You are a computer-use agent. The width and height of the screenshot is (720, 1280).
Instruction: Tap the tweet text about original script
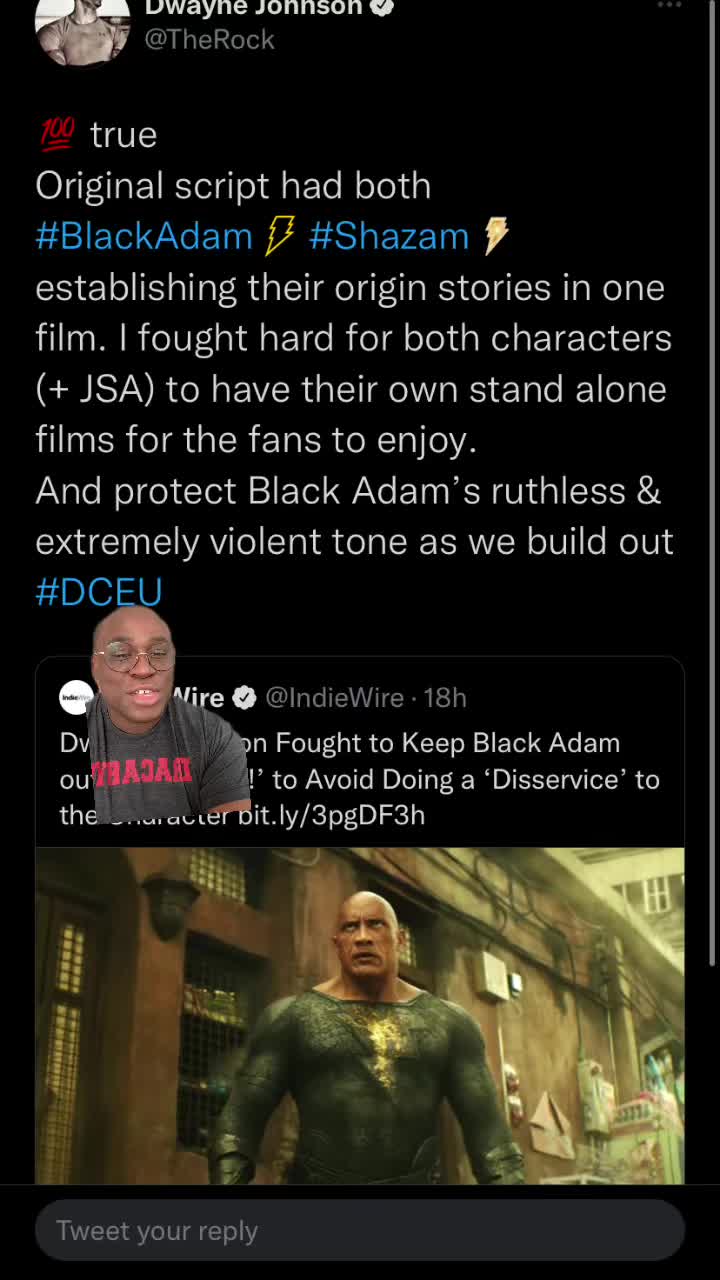(354, 363)
